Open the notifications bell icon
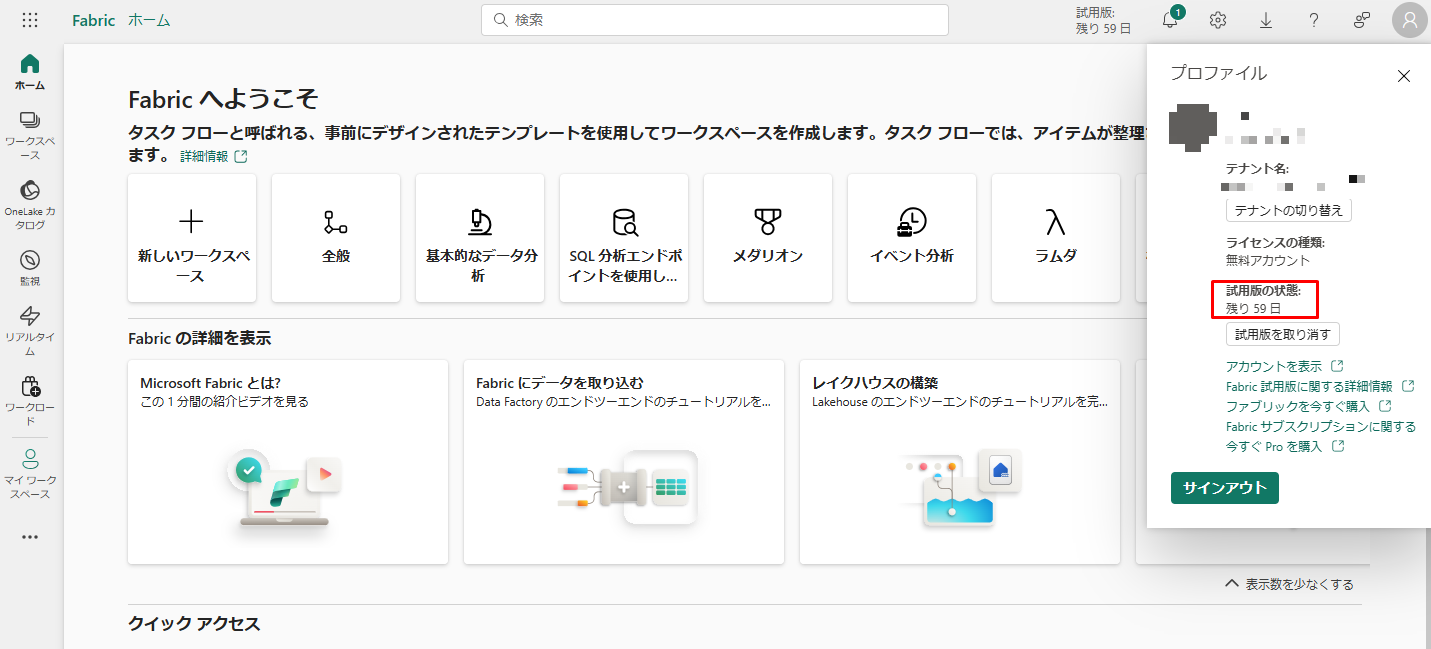This screenshot has width=1431, height=649. pyautogui.click(x=1169, y=20)
